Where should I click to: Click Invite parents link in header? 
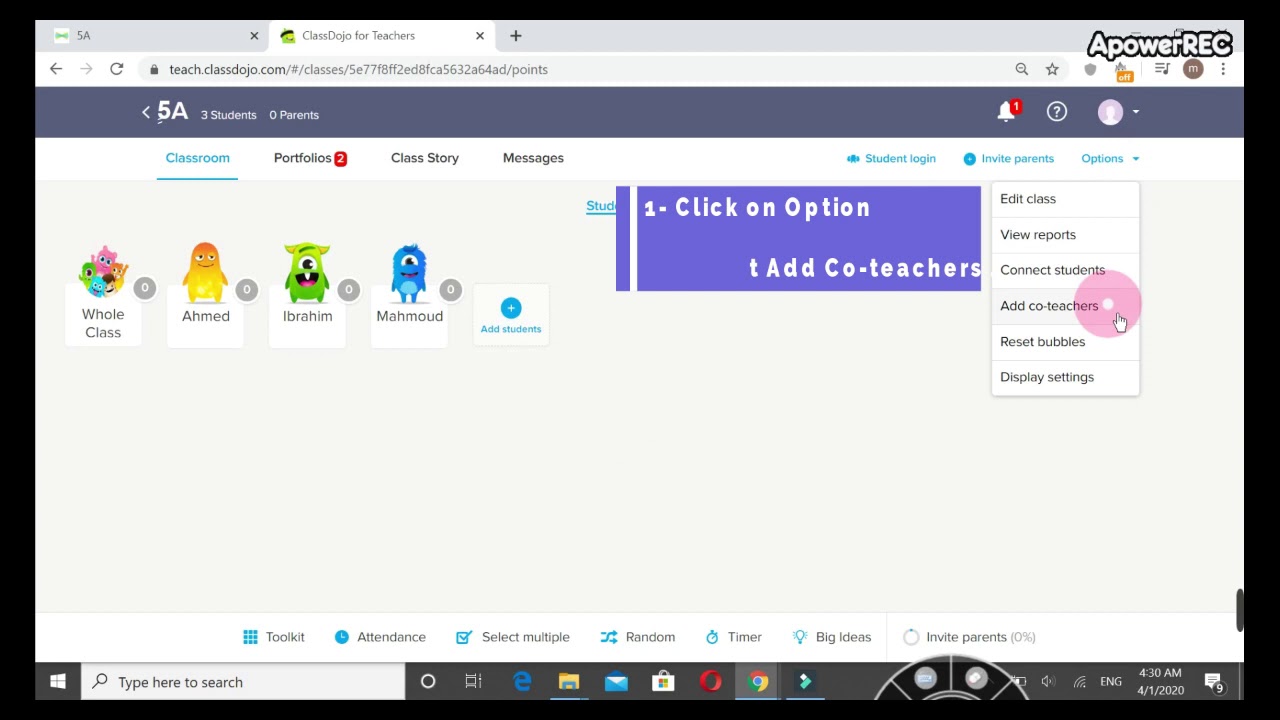(1008, 158)
